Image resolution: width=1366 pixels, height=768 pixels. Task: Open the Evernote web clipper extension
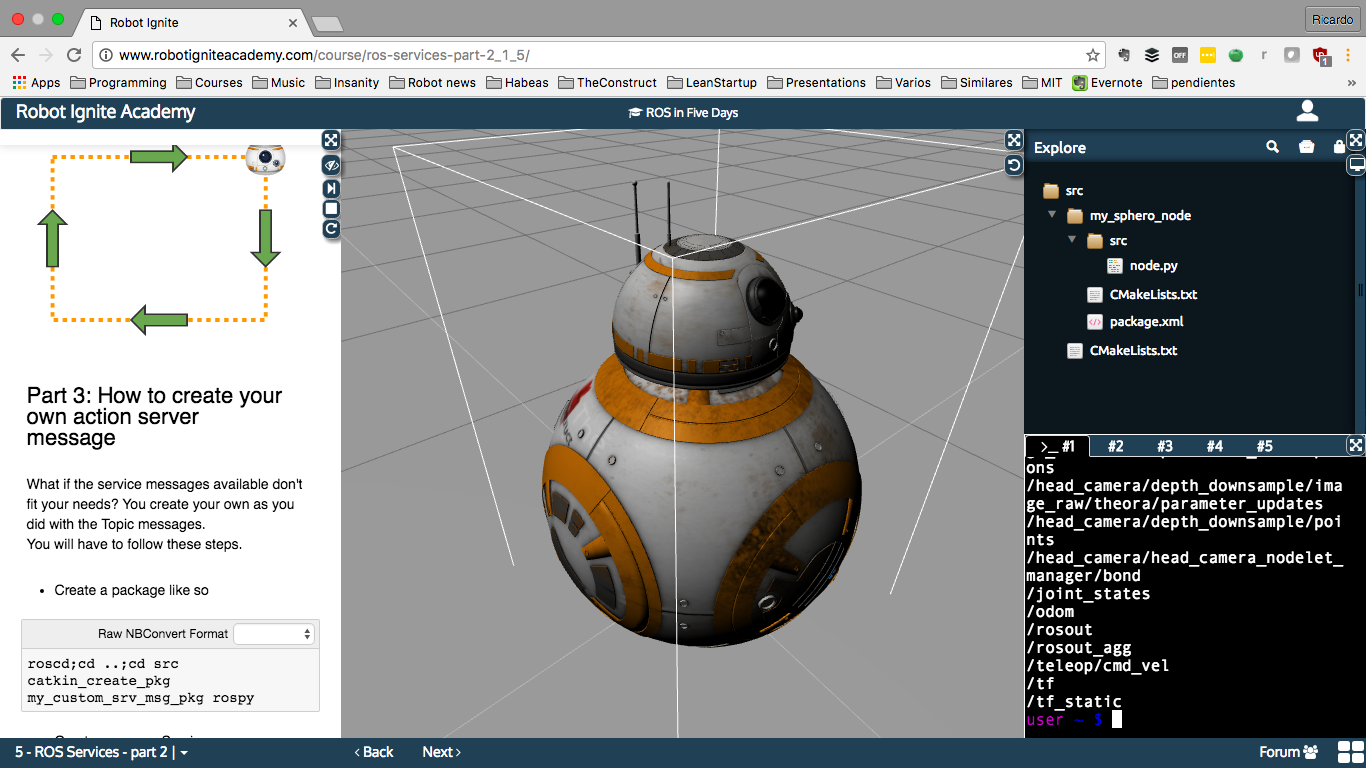tap(1124, 55)
